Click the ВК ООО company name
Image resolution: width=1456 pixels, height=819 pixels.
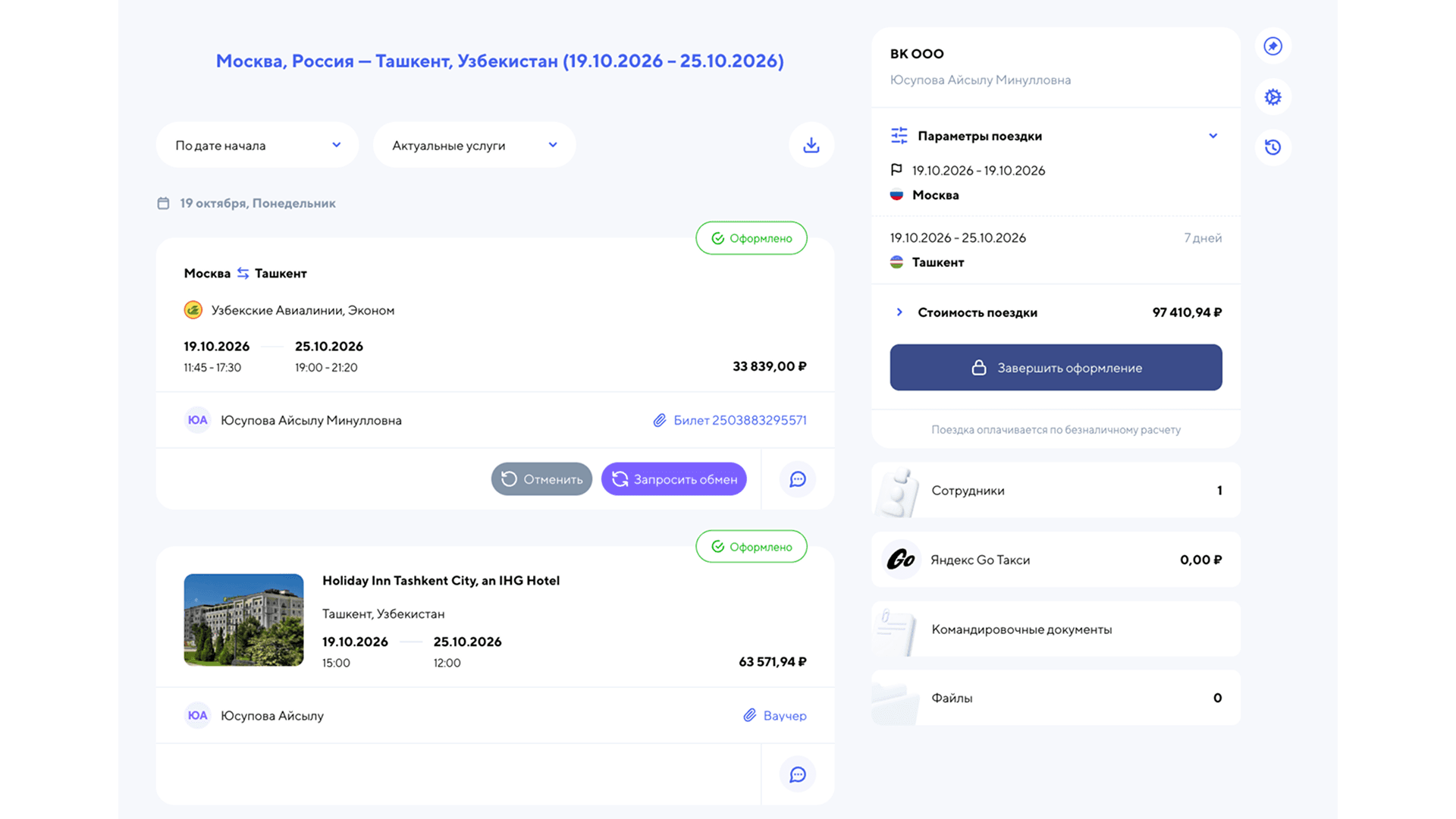coord(917,54)
